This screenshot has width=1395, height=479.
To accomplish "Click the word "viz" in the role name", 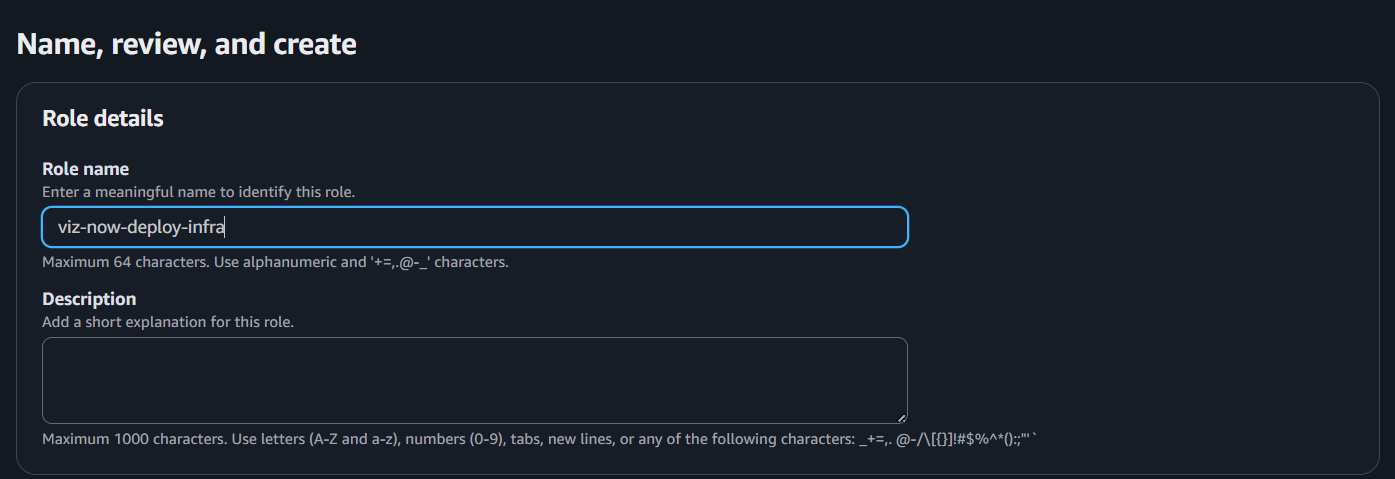I will [x=70, y=228].
